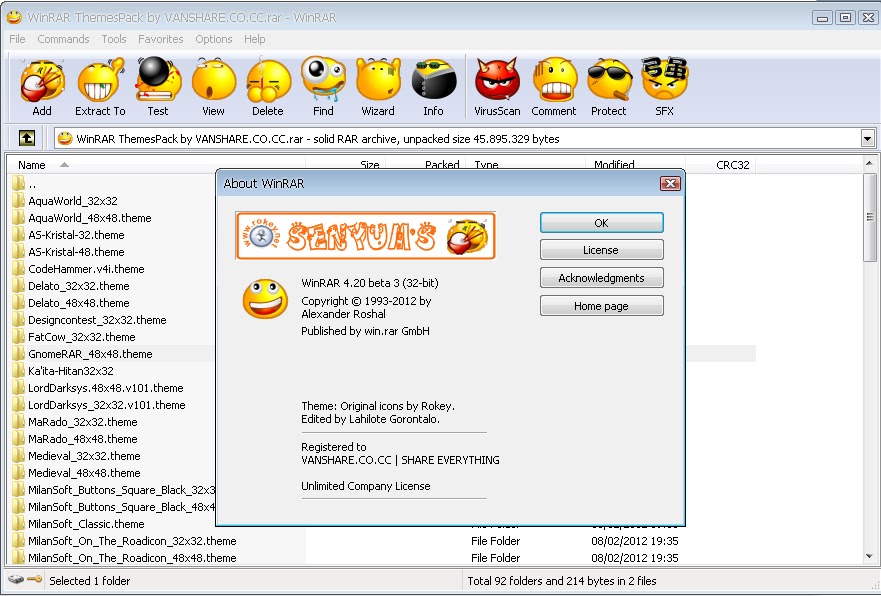Click the archive path text field
This screenshot has height=596, width=881.
click(458, 138)
